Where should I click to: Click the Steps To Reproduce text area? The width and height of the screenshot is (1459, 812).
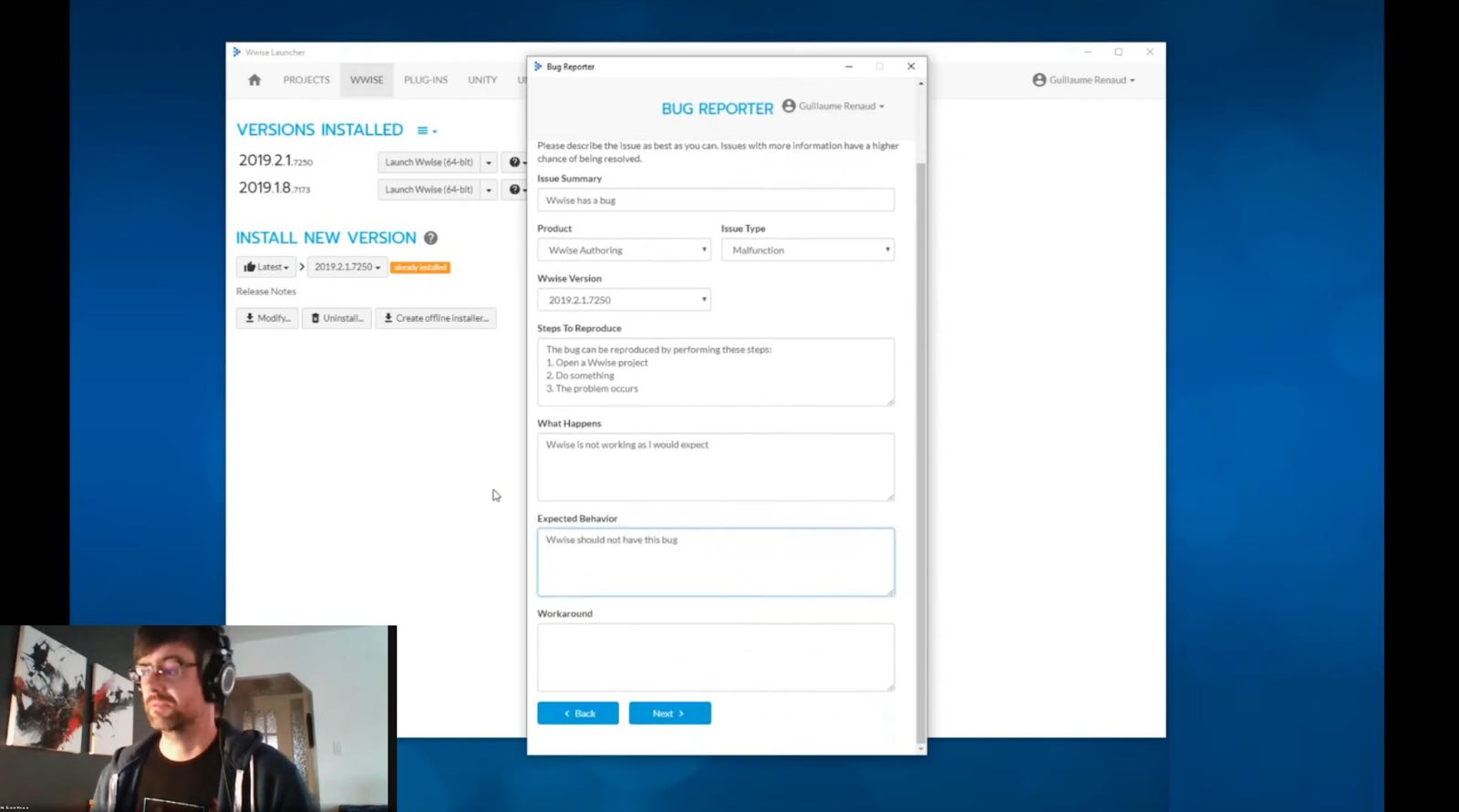716,372
